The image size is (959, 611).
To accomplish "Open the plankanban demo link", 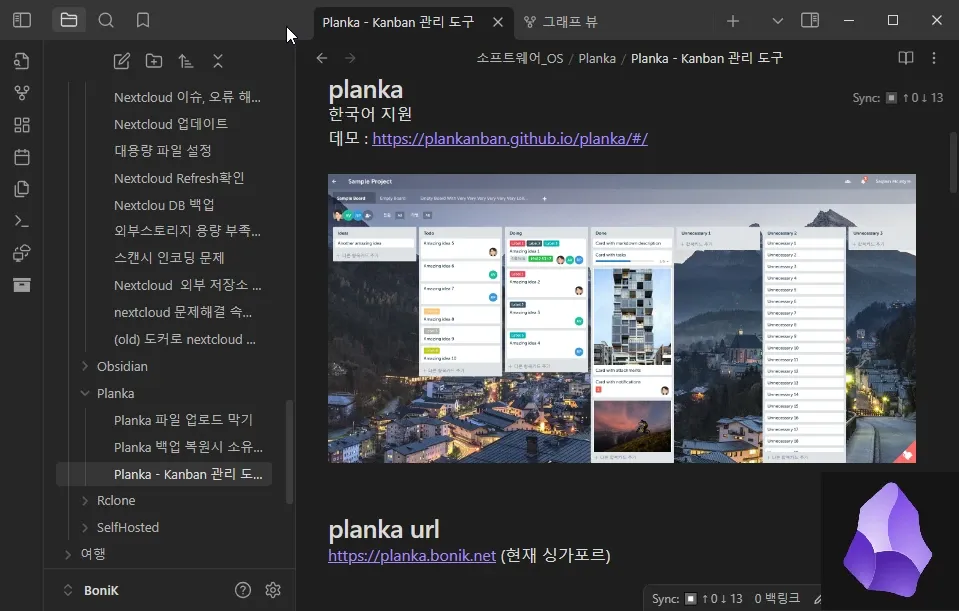I will (x=508, y=138).
